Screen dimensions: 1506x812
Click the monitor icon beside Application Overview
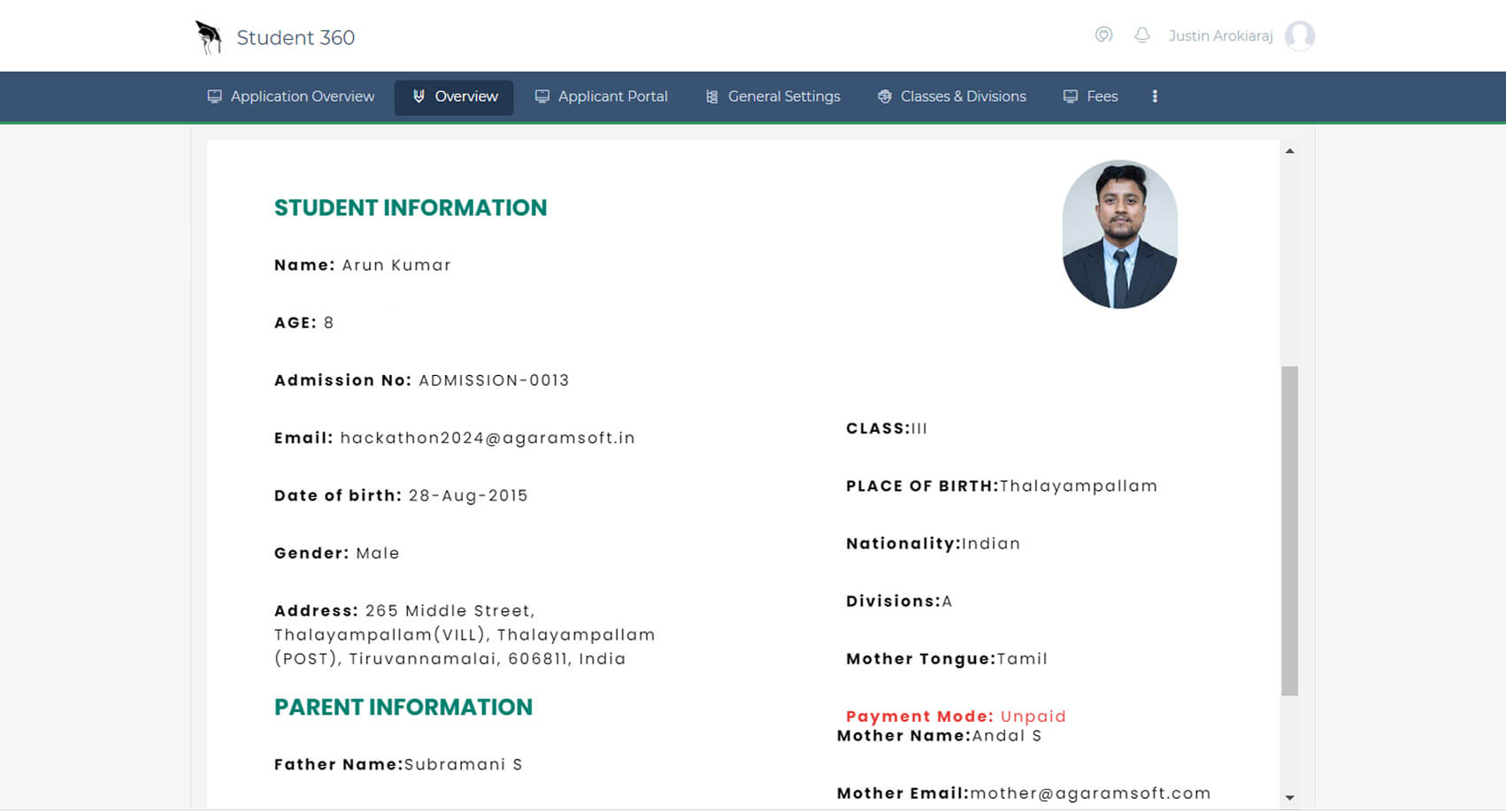(214, 96)
